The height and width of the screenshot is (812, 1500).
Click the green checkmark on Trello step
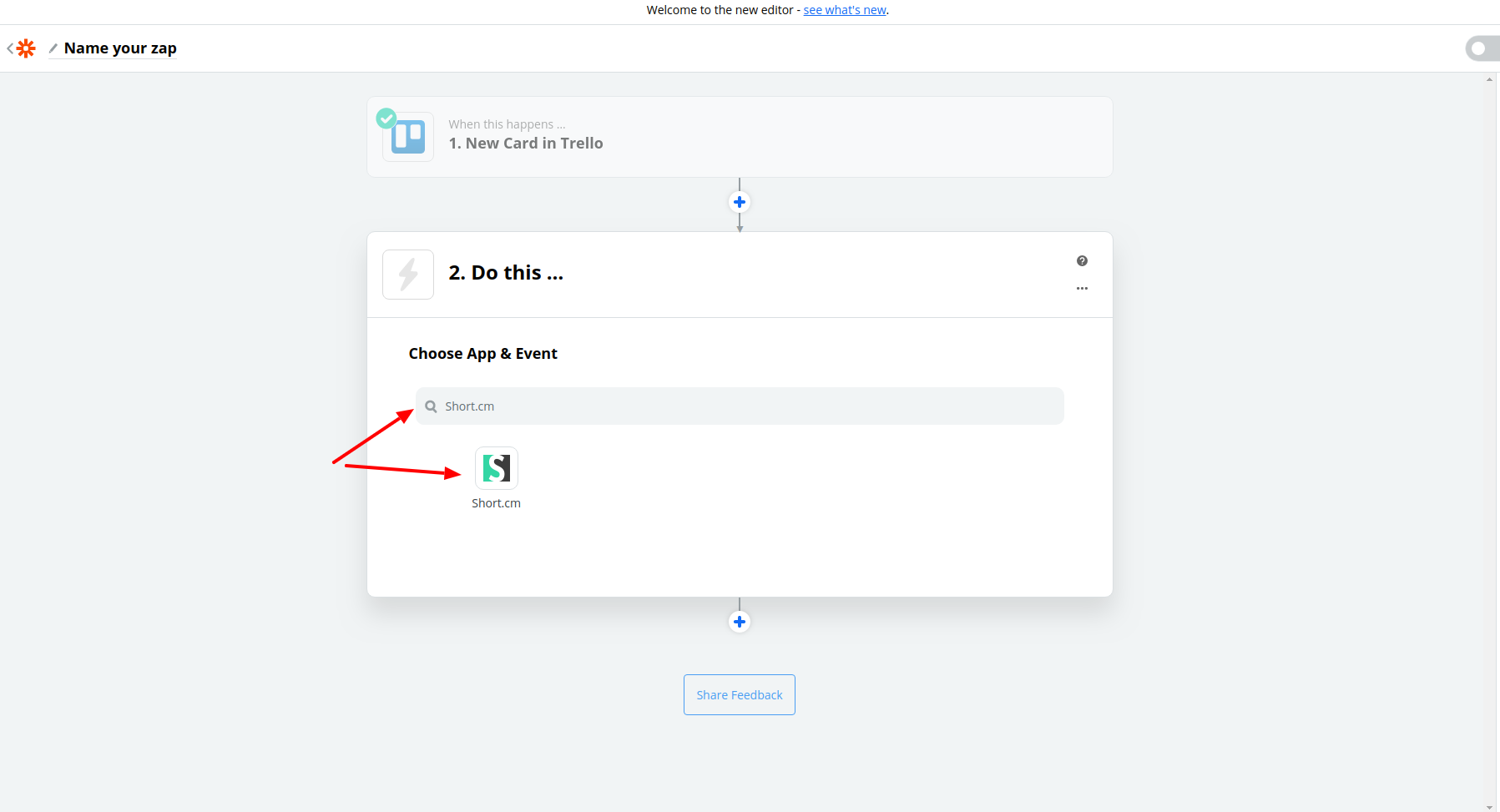[386, 119]
